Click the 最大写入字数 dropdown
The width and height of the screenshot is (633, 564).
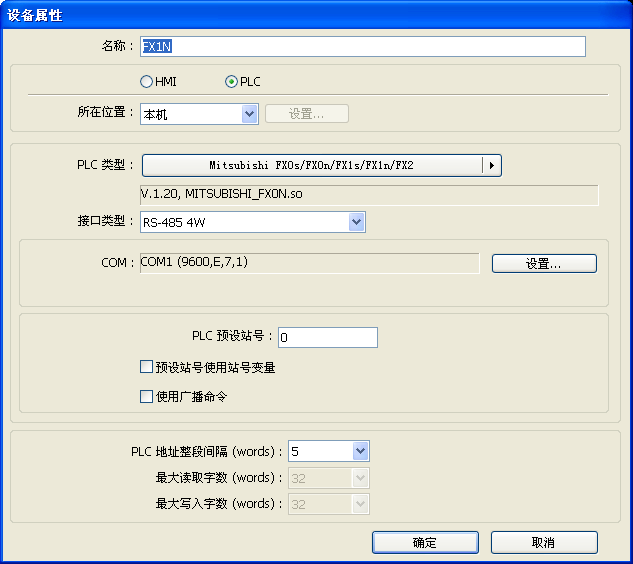[329, 504]
